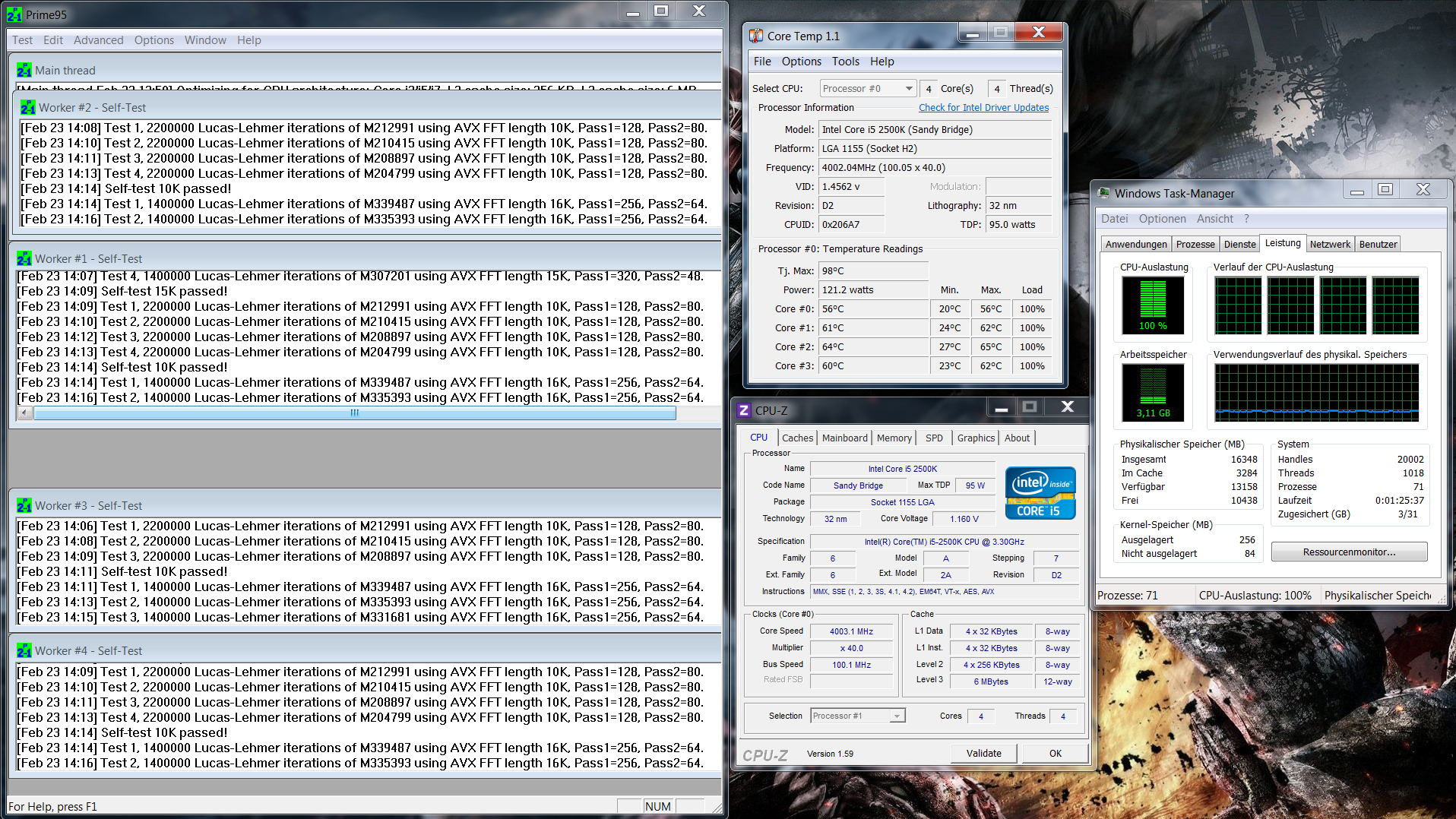
Task: Click the Worker #4 - Self-Test title bar
Action: tap(365, 650)
